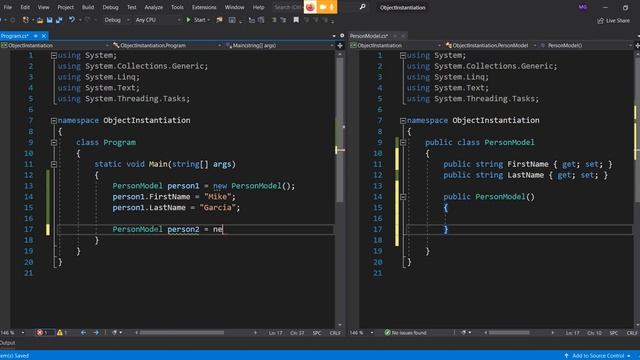Open the Help menu
Image resolution: width=640 pixels, height=360 pixels.
258,7
